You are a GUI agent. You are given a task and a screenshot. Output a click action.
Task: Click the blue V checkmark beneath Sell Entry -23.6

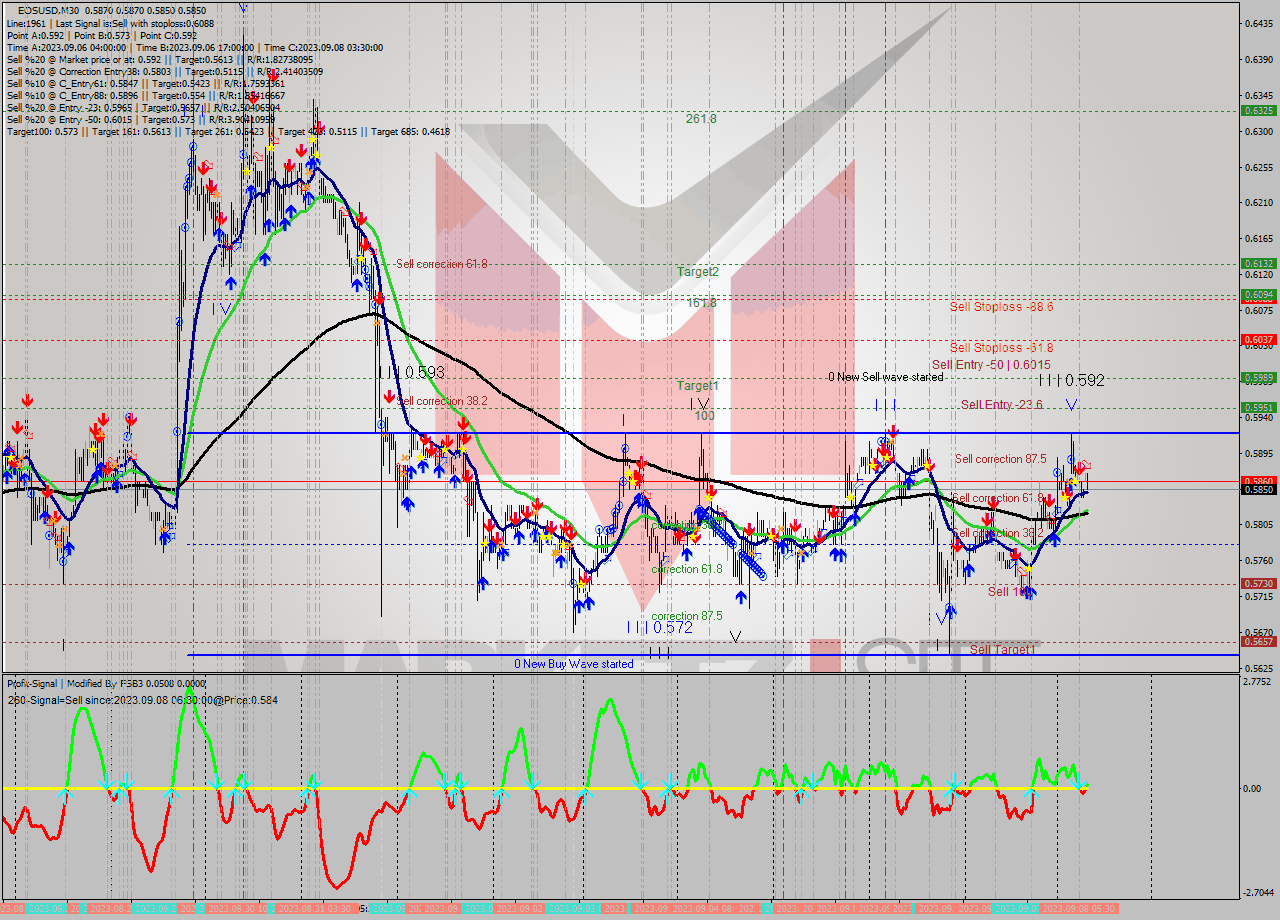[1072, 406]
